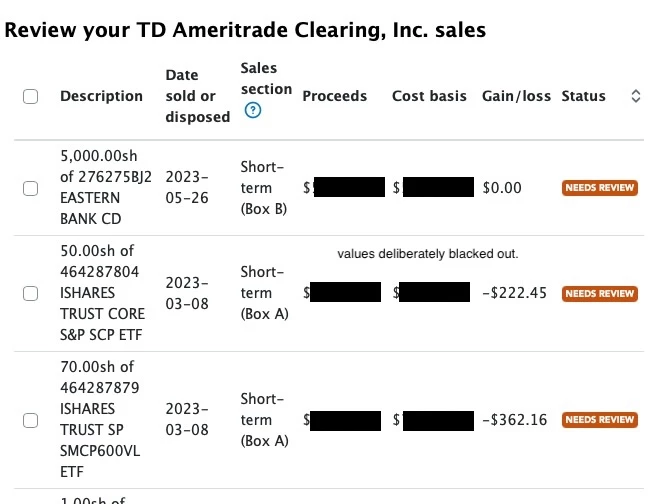This screenshot has height=504, width=657.
Task: Select the $0.00 gain/loss value
Action: (x=502, y=188)
